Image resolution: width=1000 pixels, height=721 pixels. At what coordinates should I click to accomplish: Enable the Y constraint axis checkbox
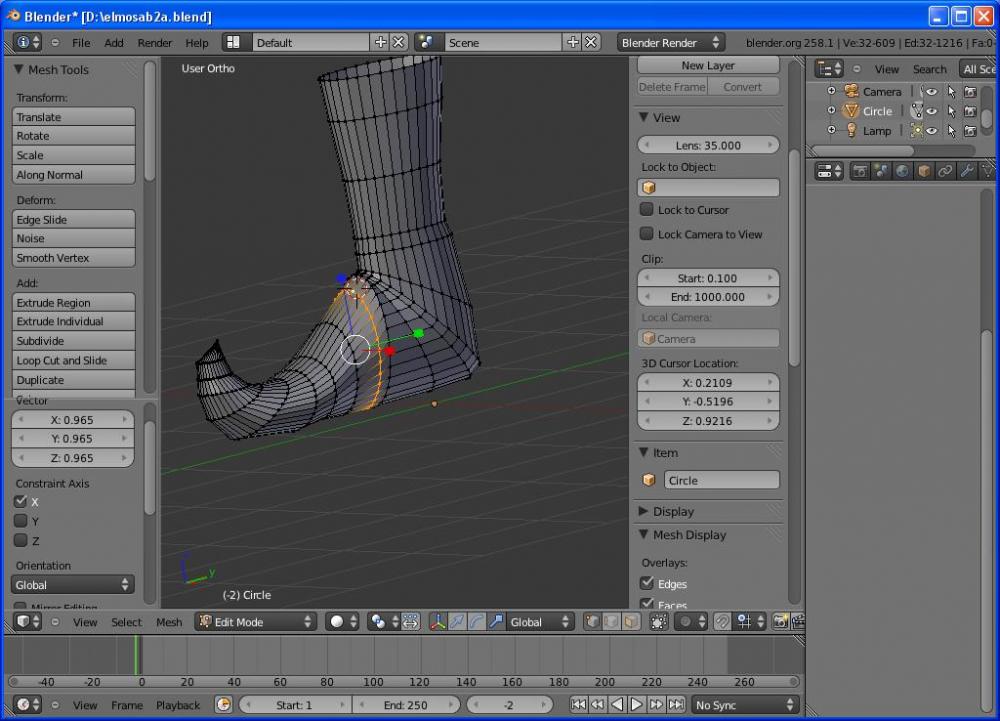tap(20, 521)
